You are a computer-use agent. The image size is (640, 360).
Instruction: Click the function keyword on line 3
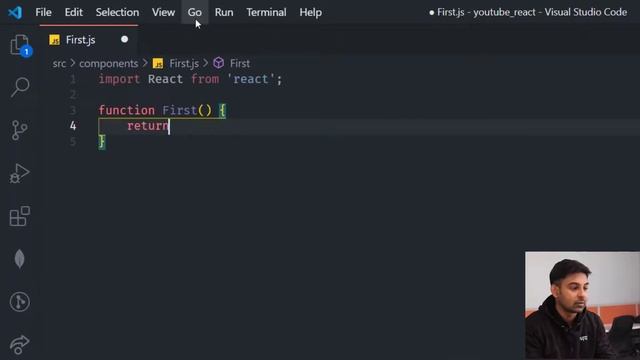coord(127,110)
